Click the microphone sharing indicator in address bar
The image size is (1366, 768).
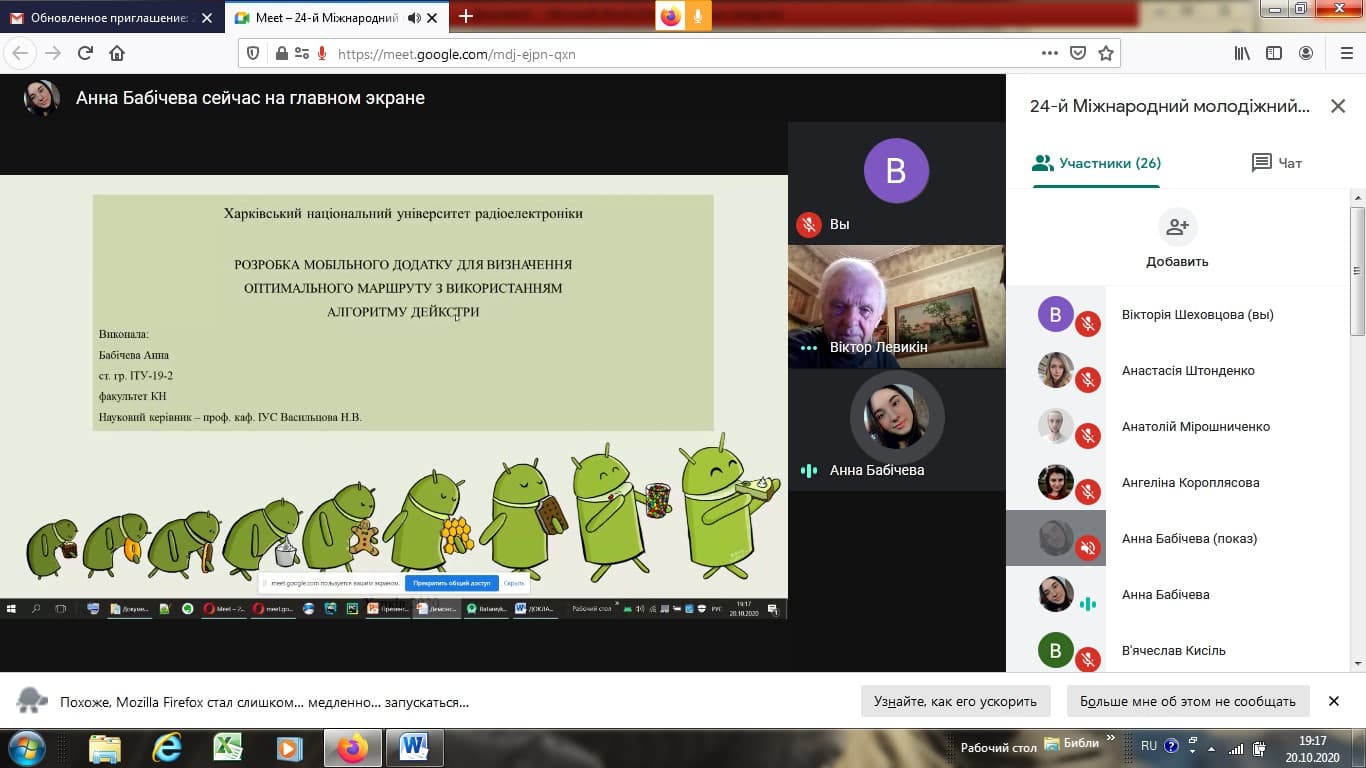(322, 54)
